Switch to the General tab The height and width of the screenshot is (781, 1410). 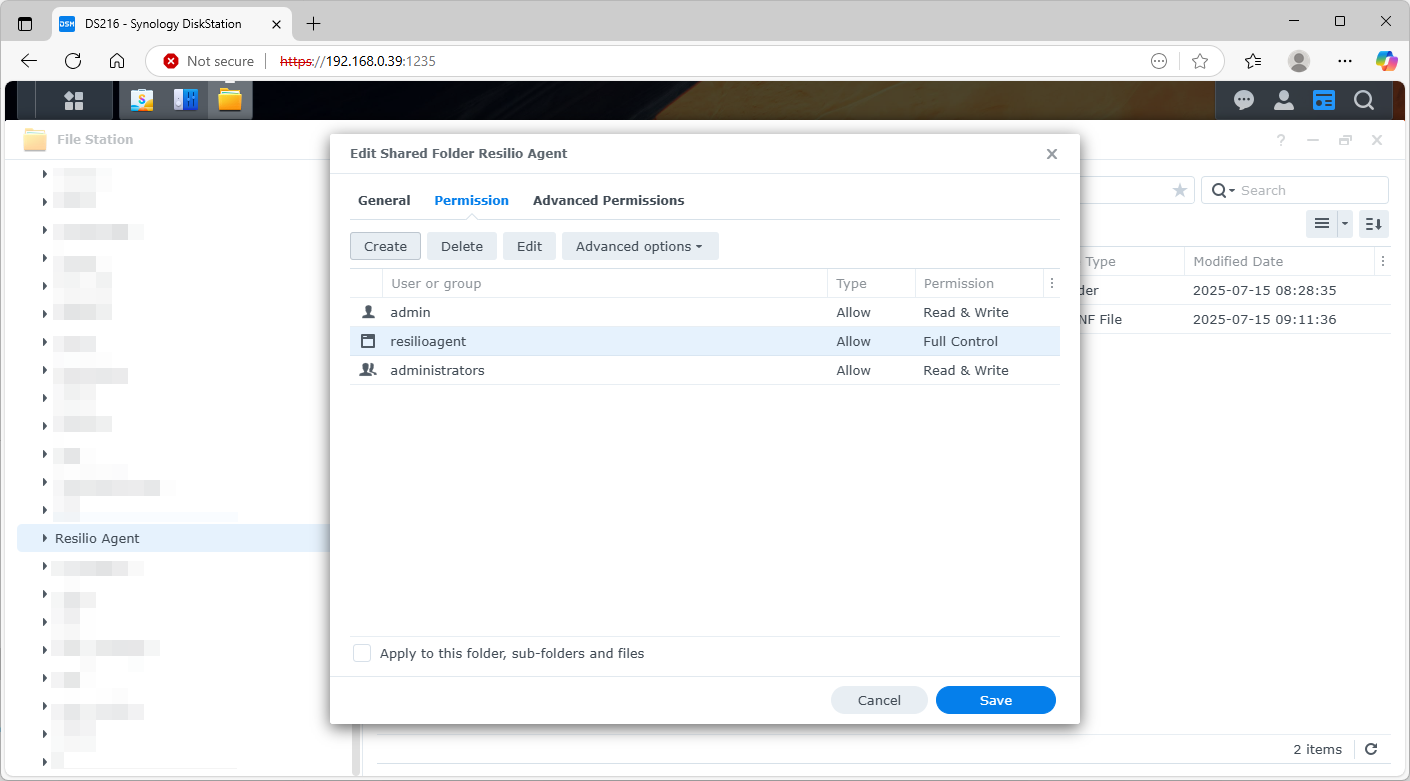pos(384,200)
